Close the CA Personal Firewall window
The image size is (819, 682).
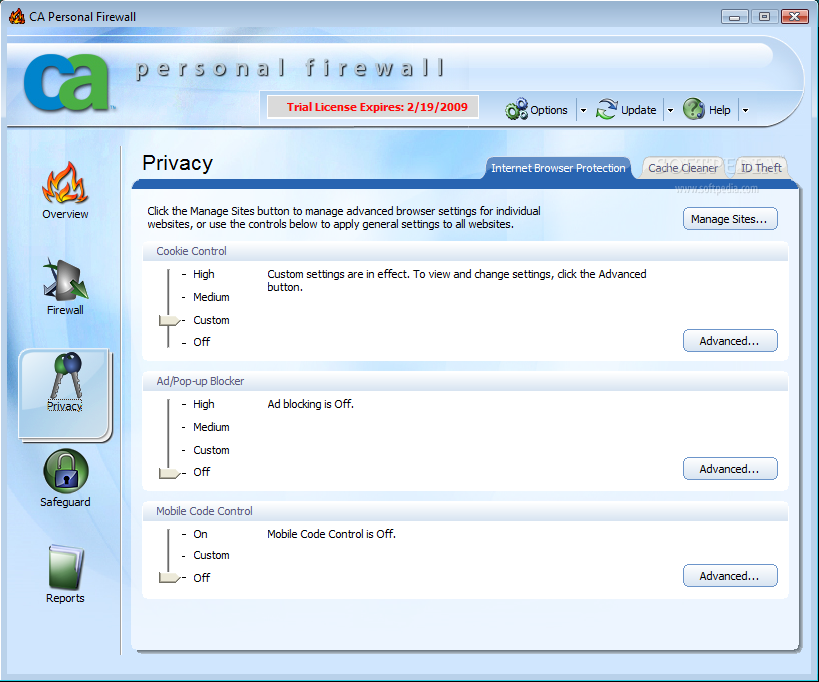point(794,17)
